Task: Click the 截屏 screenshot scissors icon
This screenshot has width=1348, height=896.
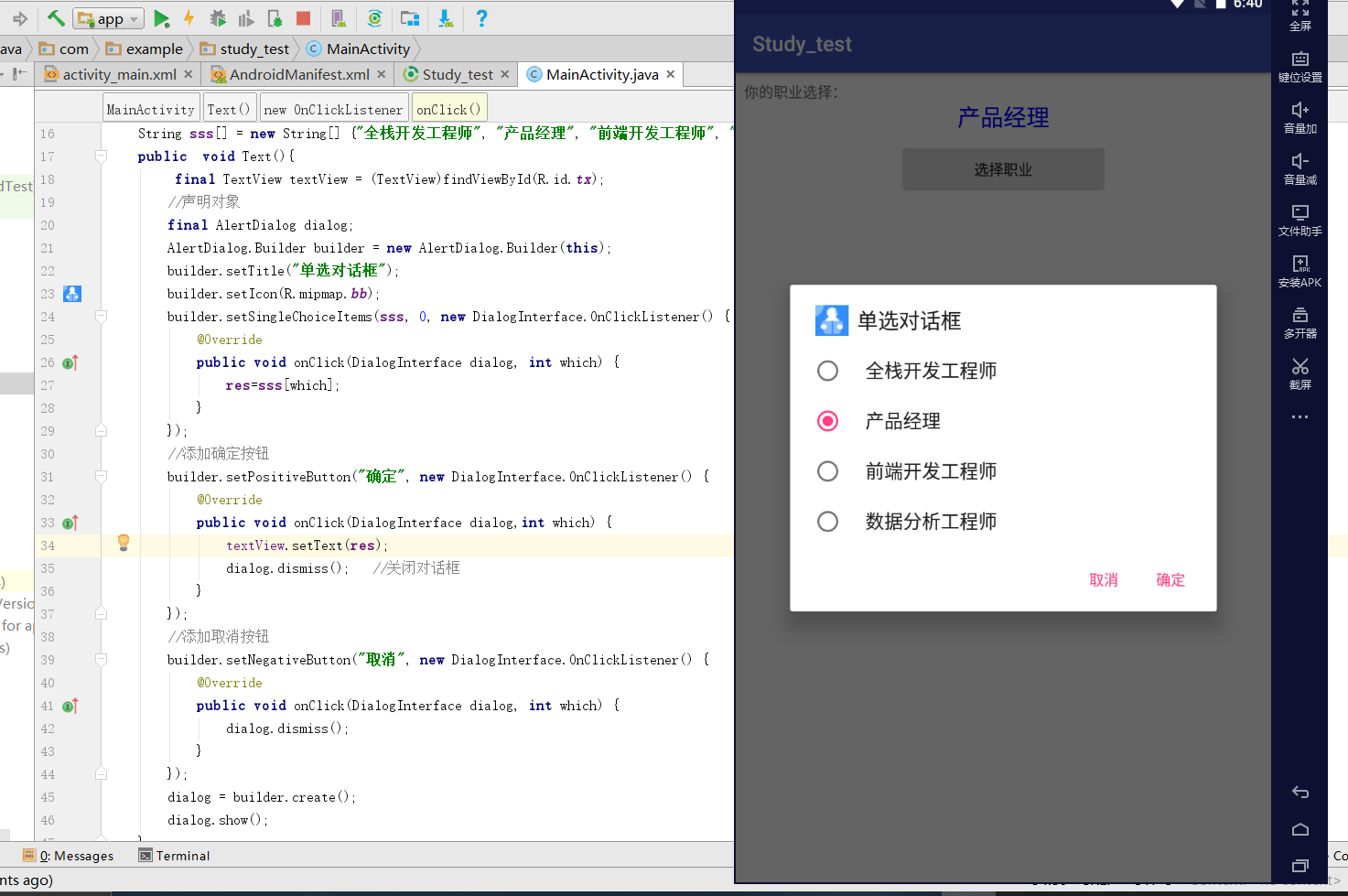Action: (x=1300, y=374)
